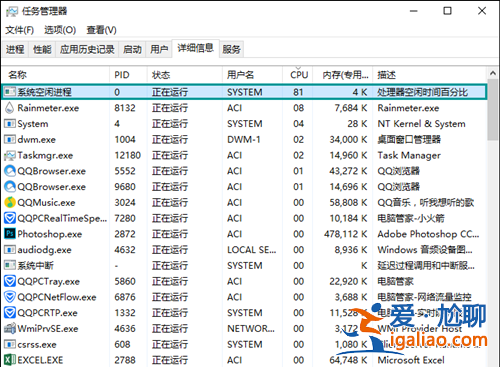
Task: Open the 文件(F) menu
Action: click(20, 30)
